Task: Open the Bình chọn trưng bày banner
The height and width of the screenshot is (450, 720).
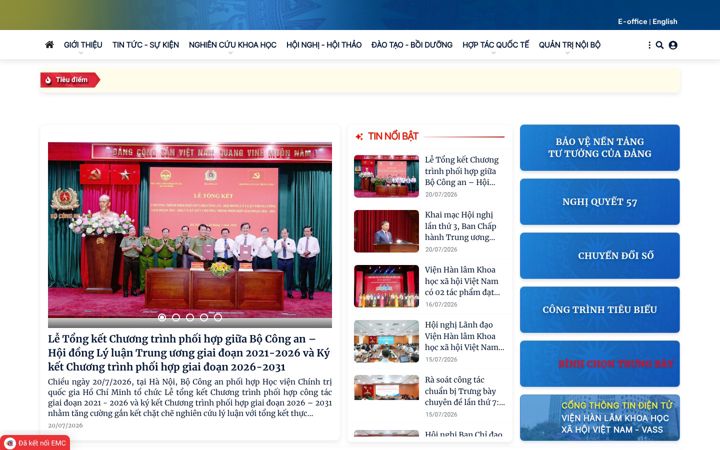Action: click(x=600, y=364)
